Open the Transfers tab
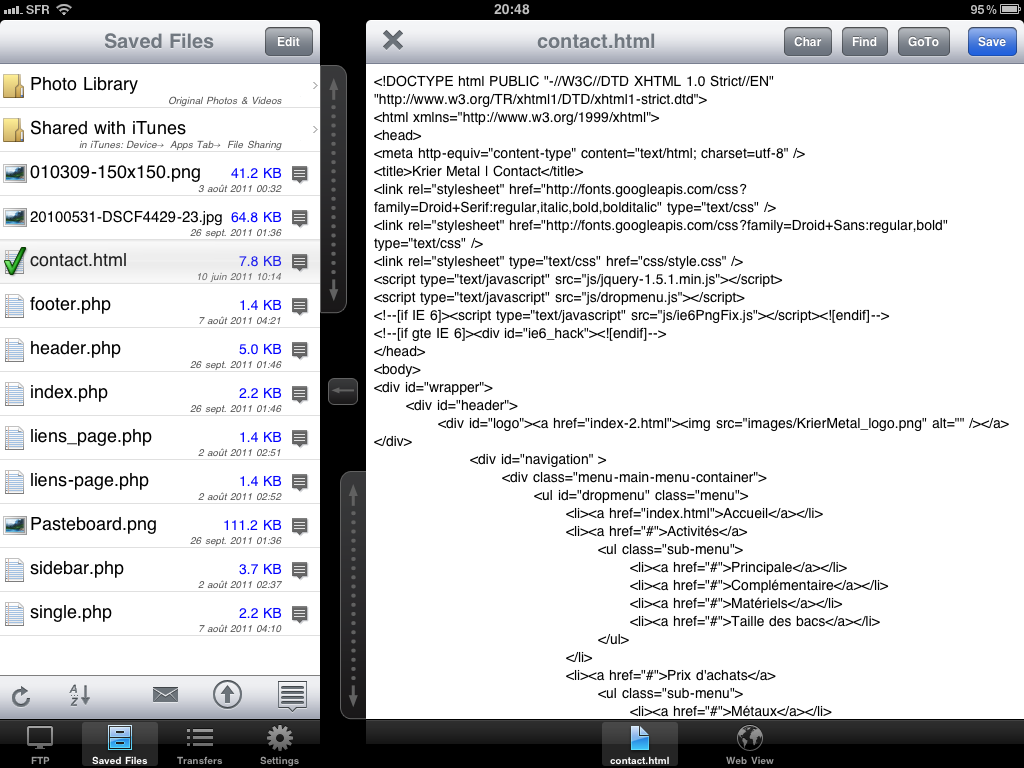This screenshot has width=1024, height=768. pos(199,745)
